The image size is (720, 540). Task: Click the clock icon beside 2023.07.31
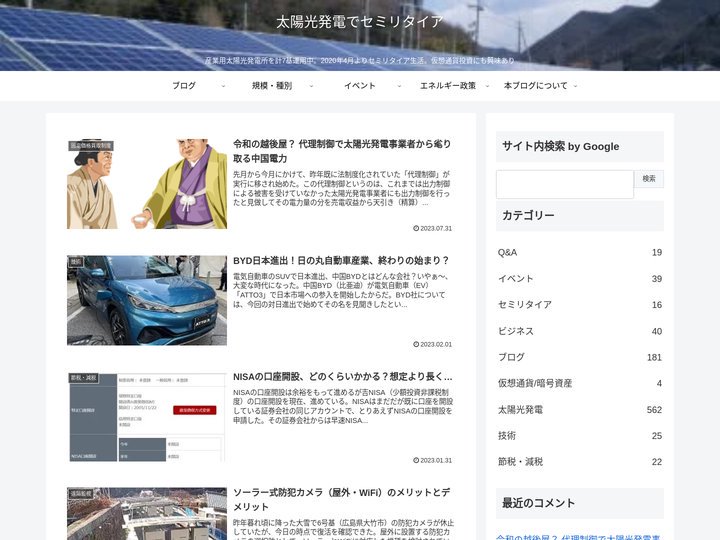tap(416, 228)
